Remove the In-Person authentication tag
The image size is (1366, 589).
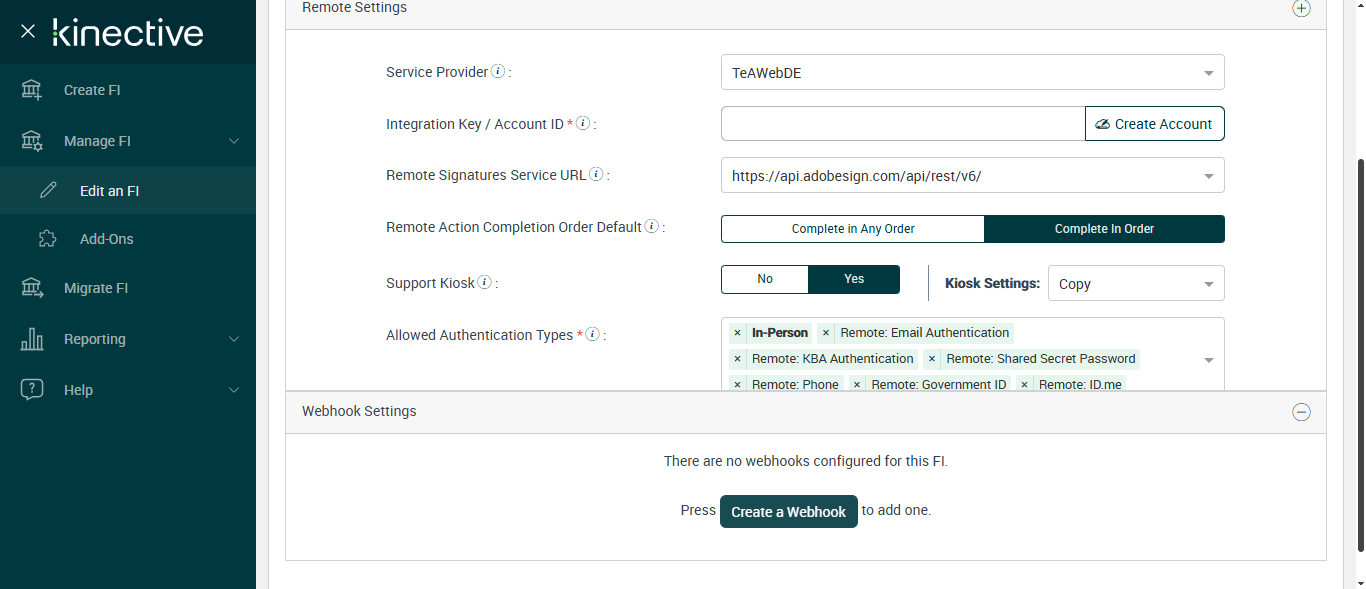[x=737, y=333]
